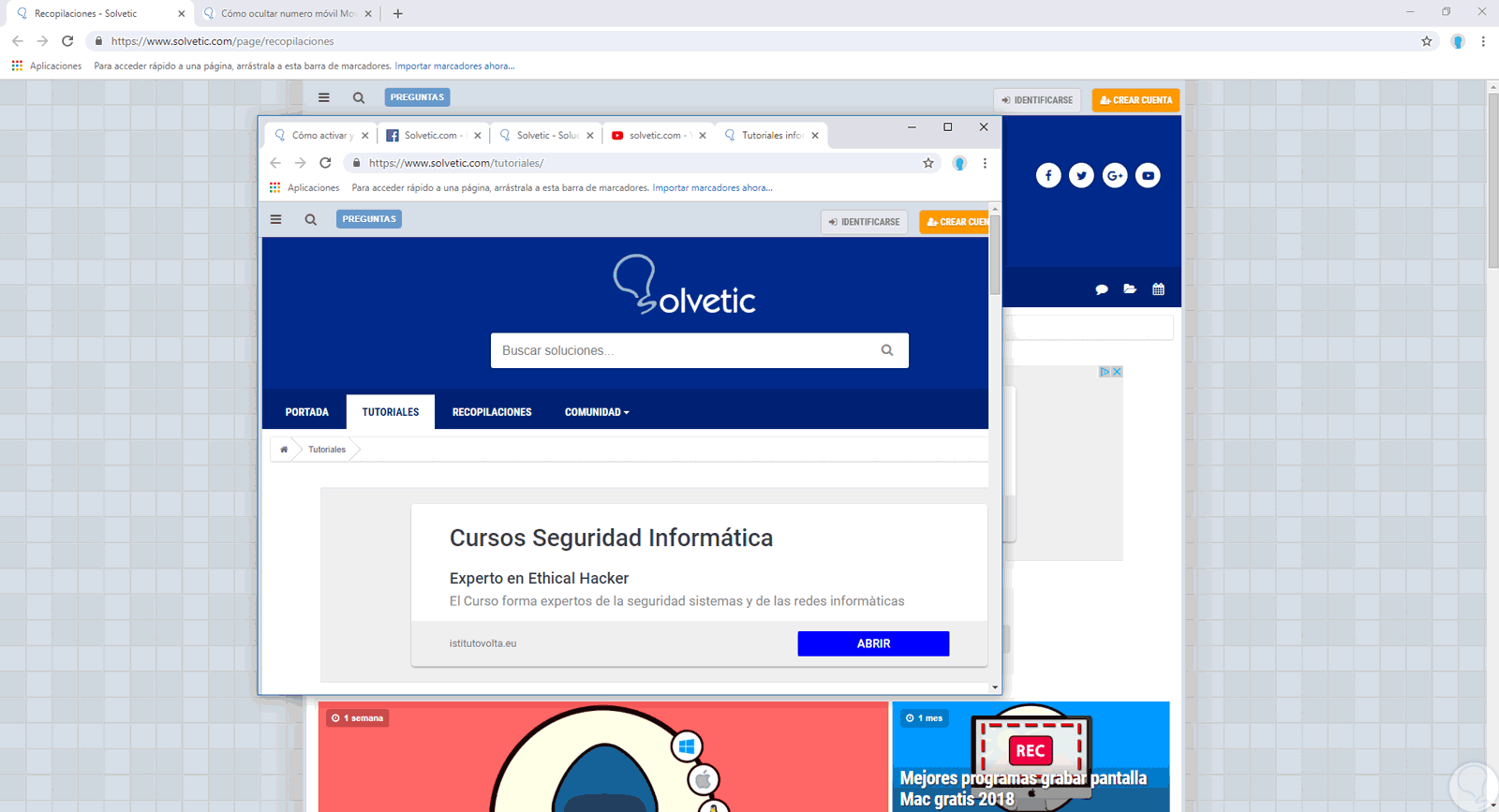Viewport: 1499px width, 812px height.
Task: Click the search icon inside Buscar soluciones box
Action: [x=887, y=350]
